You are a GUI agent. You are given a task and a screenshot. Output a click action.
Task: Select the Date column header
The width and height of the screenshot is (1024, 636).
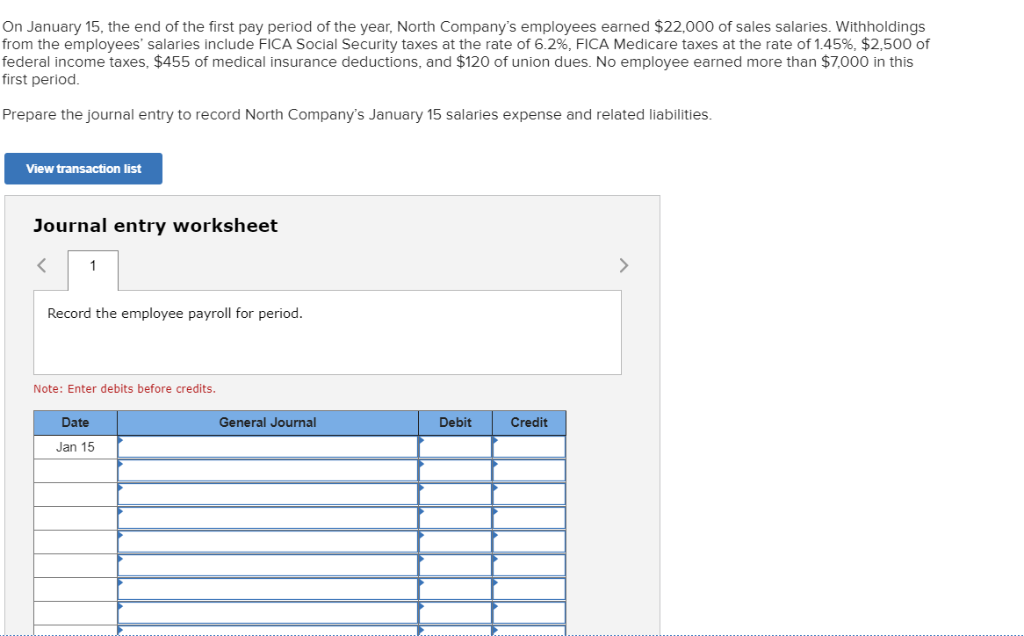(75, 422)
